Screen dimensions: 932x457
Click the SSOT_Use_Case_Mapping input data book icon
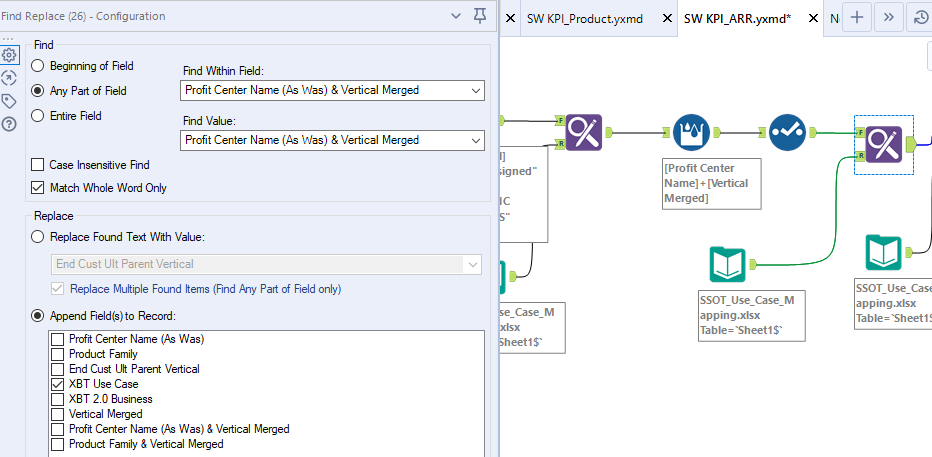point(727,264)
